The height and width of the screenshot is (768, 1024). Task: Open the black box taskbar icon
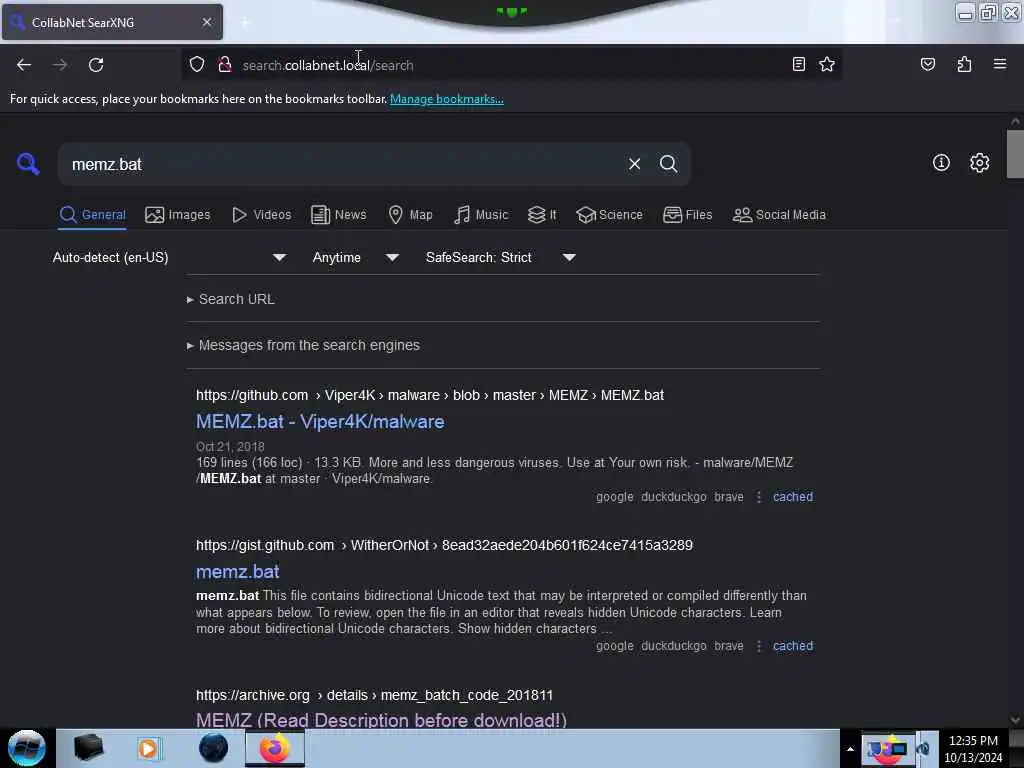pyautogui.click(x=89, y=748)
